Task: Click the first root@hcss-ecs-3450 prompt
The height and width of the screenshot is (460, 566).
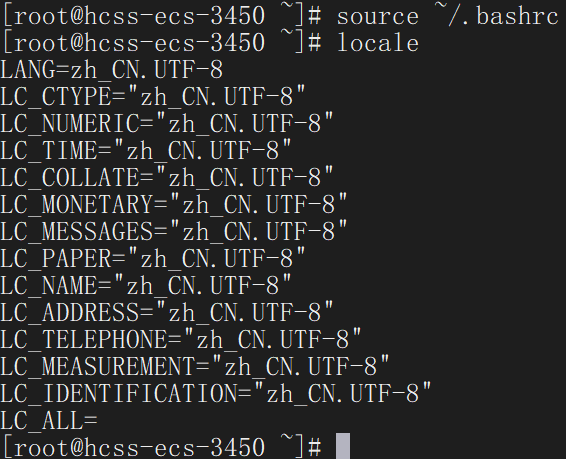Action: [x=162, y=16]
